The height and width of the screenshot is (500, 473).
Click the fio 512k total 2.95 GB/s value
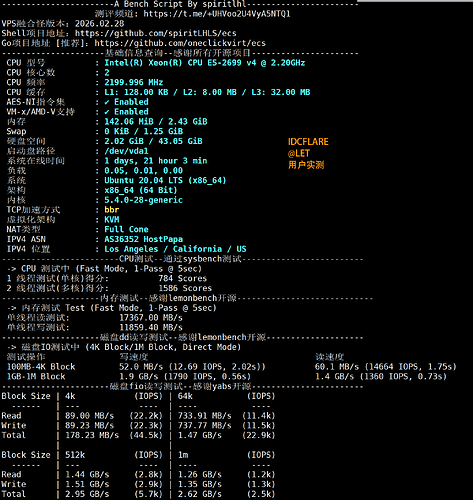(x=87, y=494)
